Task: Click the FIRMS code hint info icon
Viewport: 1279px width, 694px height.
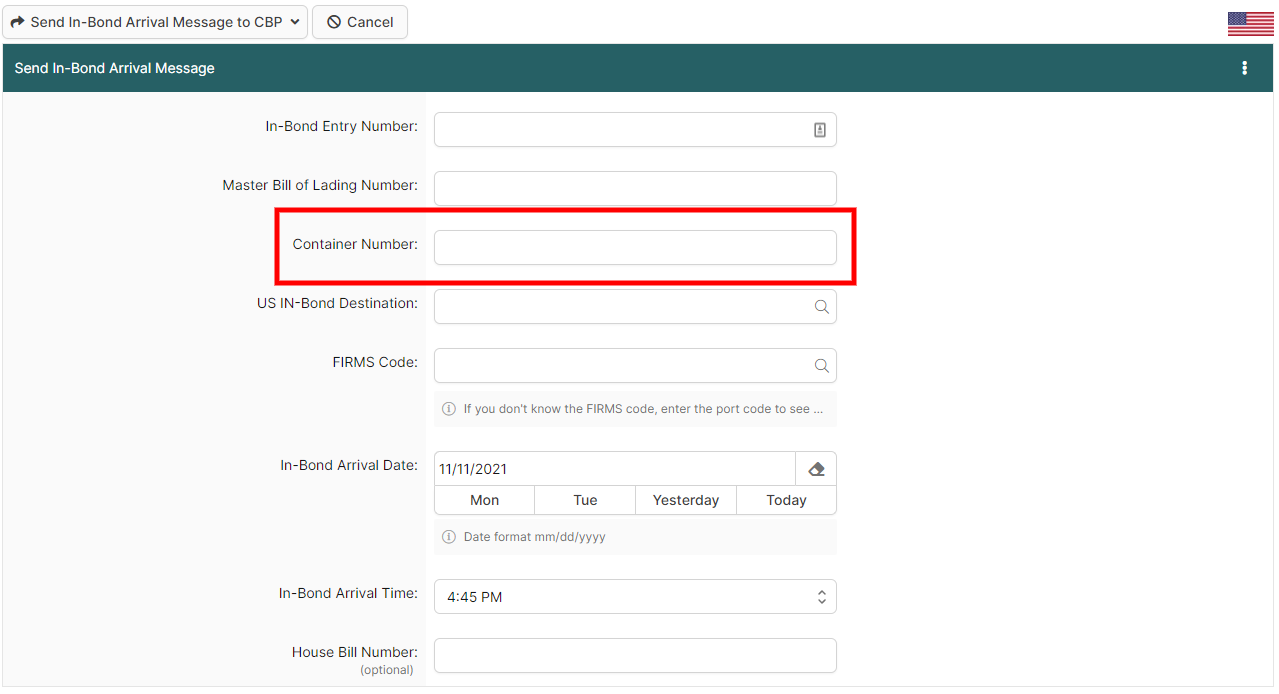Action: 449,409
